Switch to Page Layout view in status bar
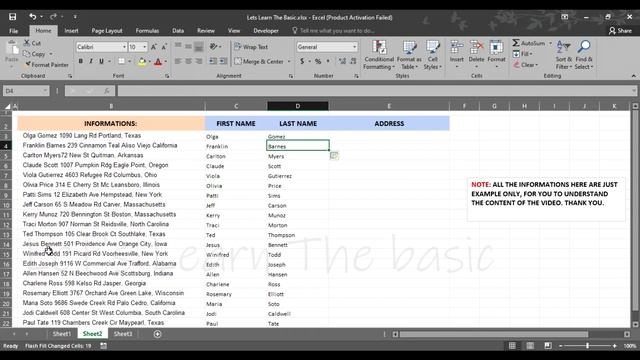640x360 pixels. (530, 346)
